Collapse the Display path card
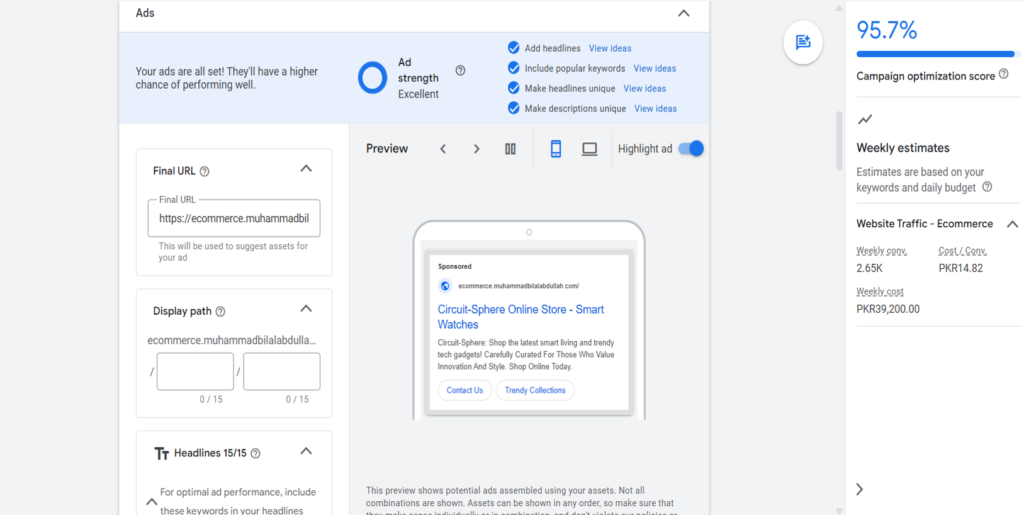Viewport: 1024px width, 515px height. tap(306, 308)
